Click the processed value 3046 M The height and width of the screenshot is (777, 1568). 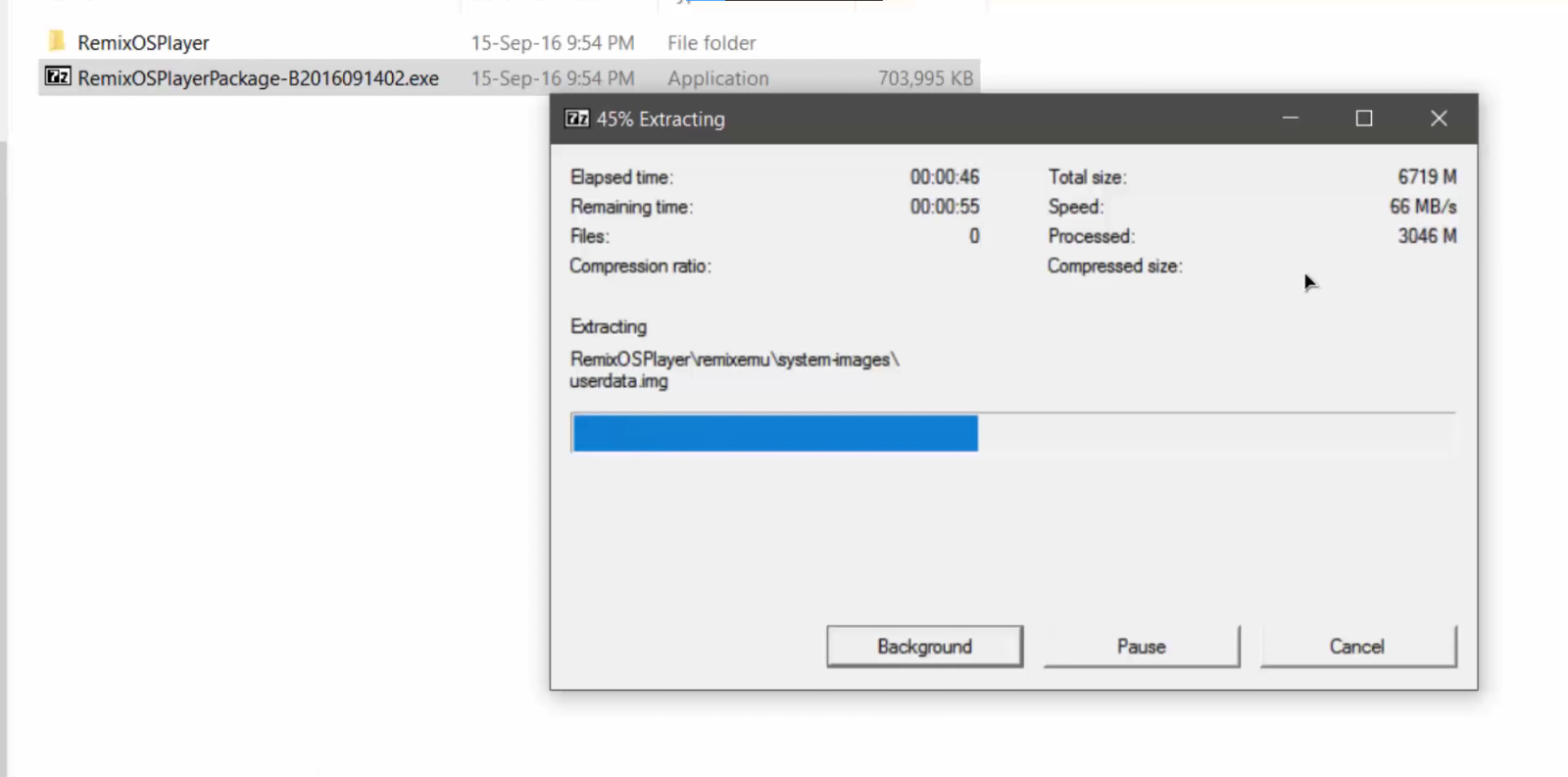click(x=1427, y=236)
